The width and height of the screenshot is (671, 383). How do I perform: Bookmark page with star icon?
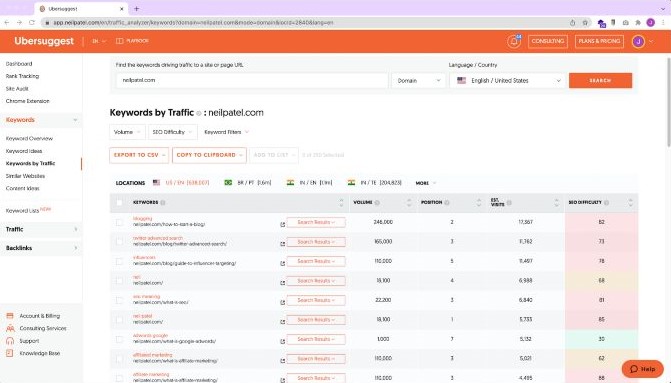[x=585, y=23]
